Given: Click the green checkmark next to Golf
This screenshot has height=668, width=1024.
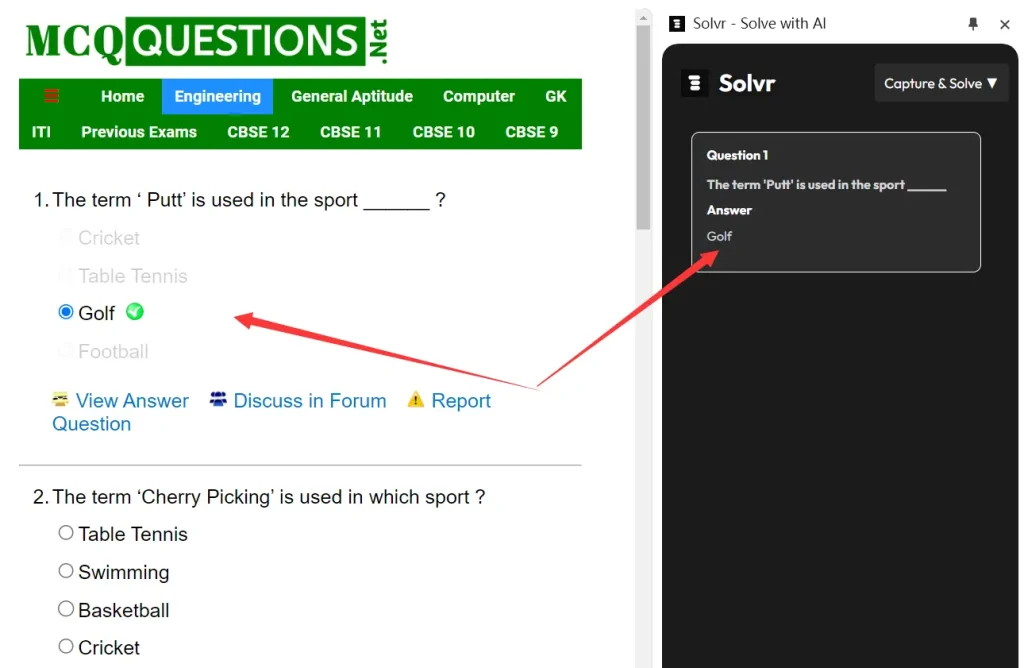Looking at the screenshot, I should pos(135,312).
